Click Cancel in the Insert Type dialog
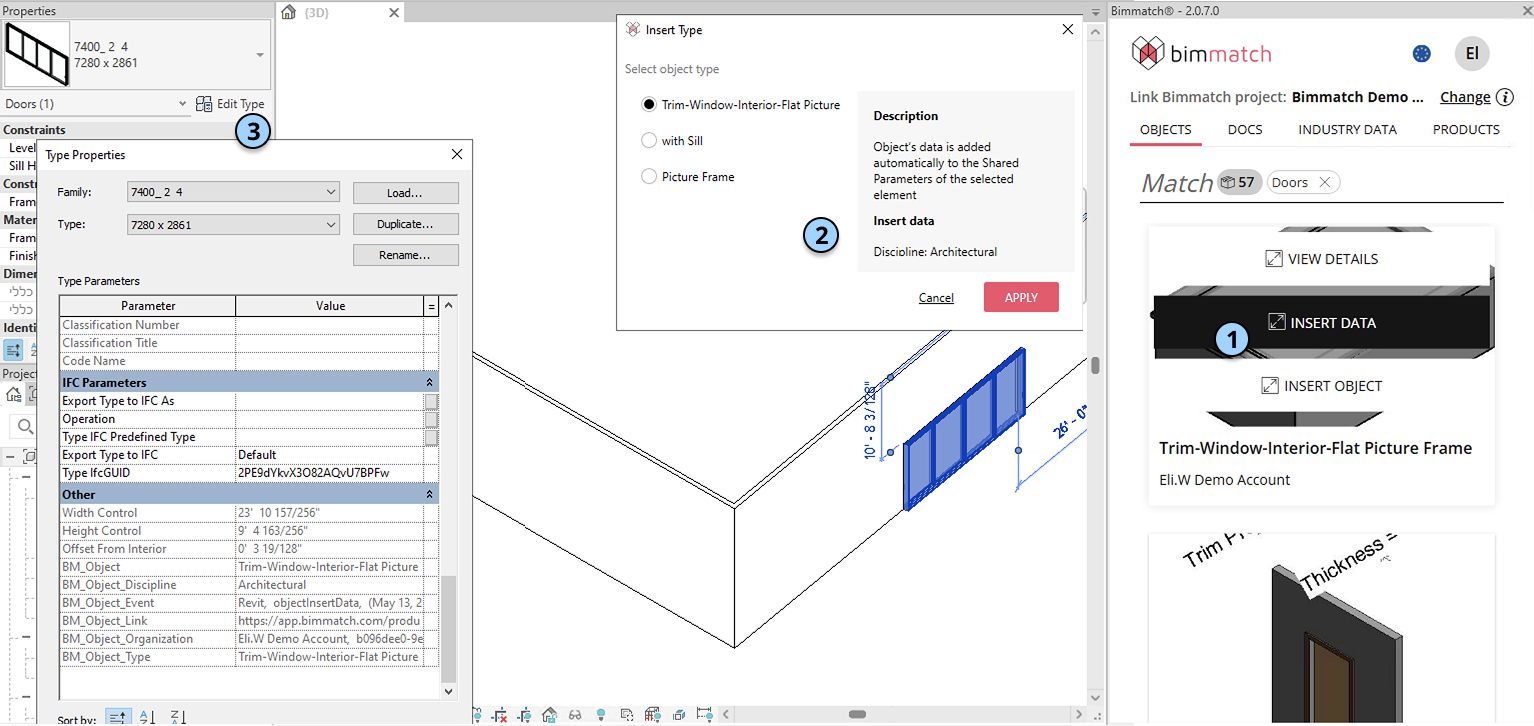 pyautogui.click(x=936, y=298)
